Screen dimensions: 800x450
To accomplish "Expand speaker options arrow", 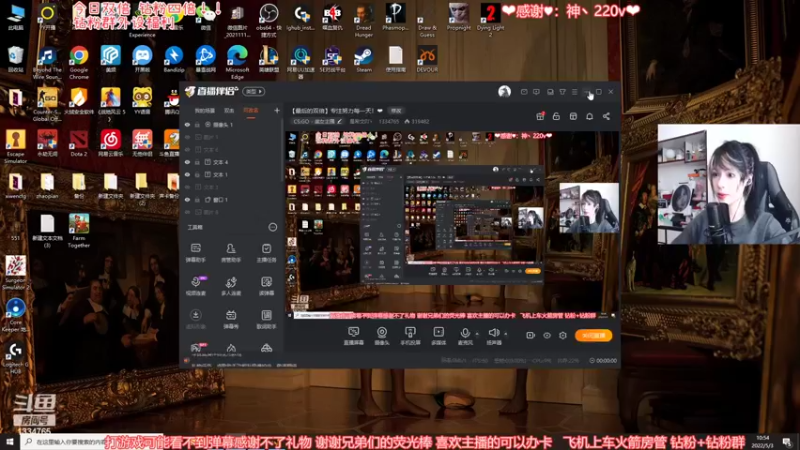I will [x=506, y=334].
